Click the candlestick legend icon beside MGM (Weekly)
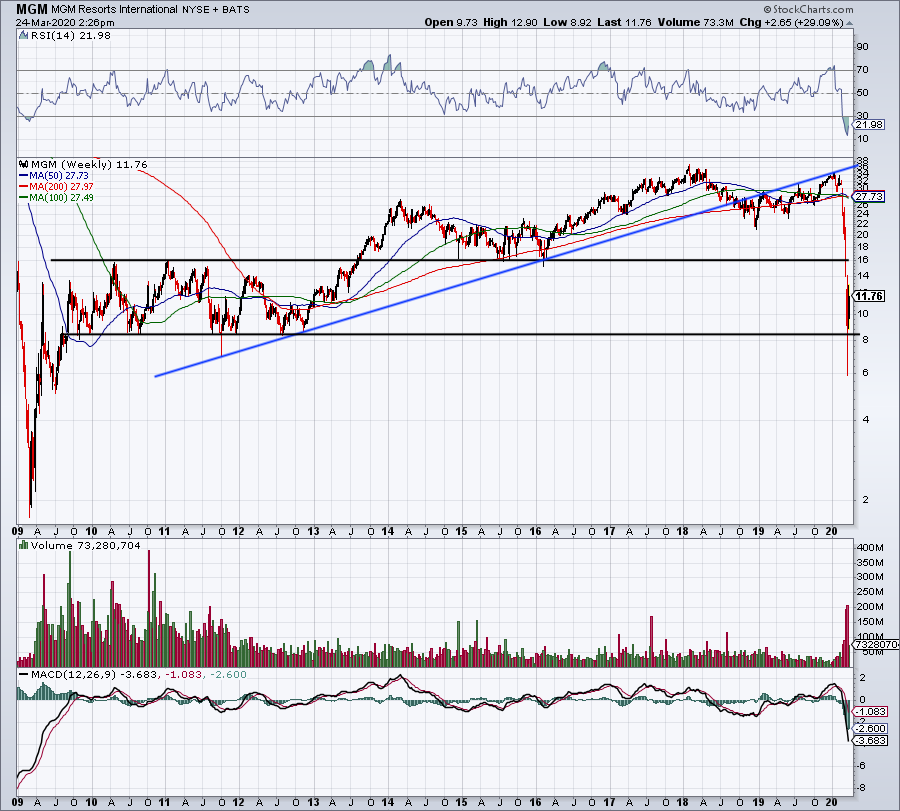This screenshot has width=900, height=811. 24,164
